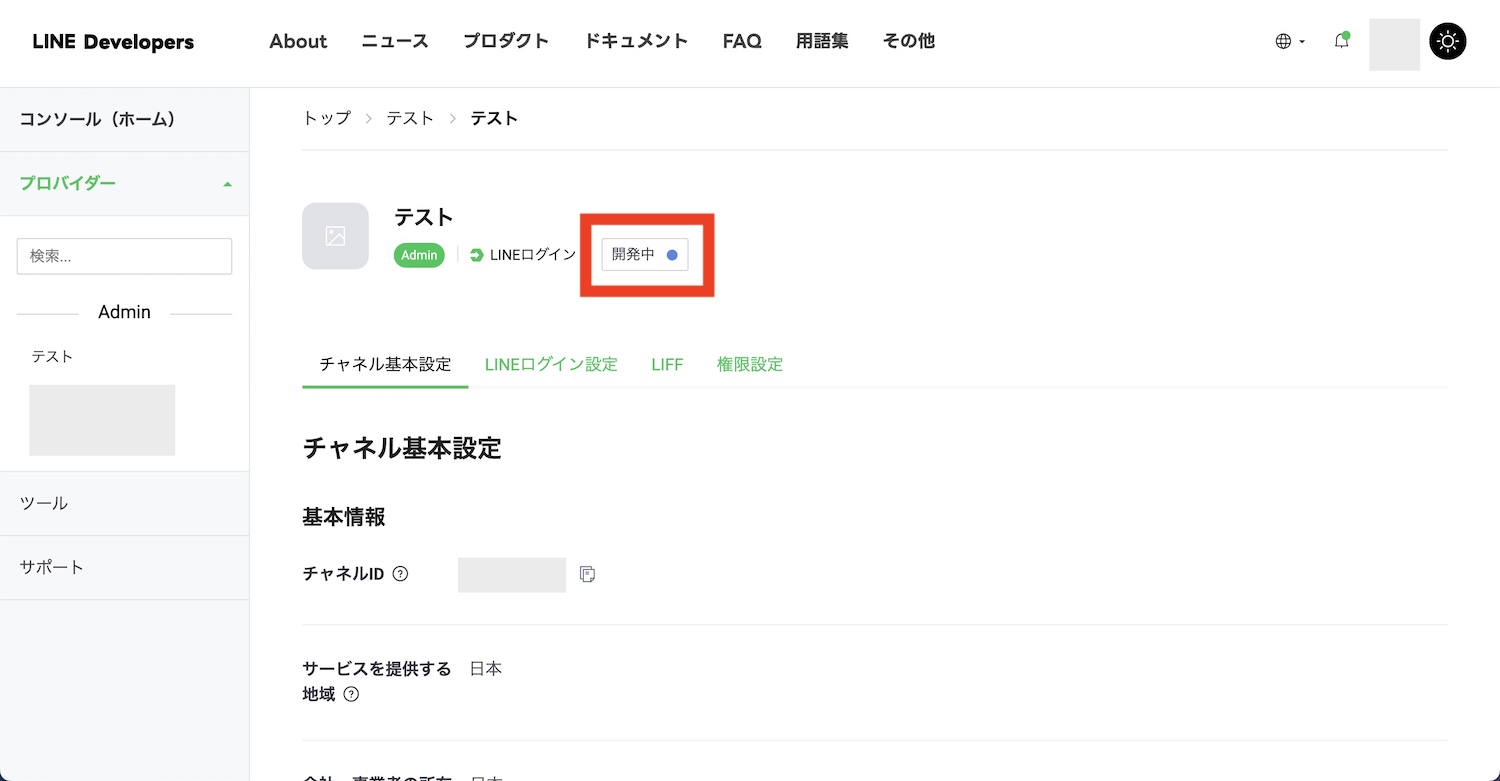Select the テスト provider in sidebar
Screen dimensions: 1500x781
click(52, 356)
